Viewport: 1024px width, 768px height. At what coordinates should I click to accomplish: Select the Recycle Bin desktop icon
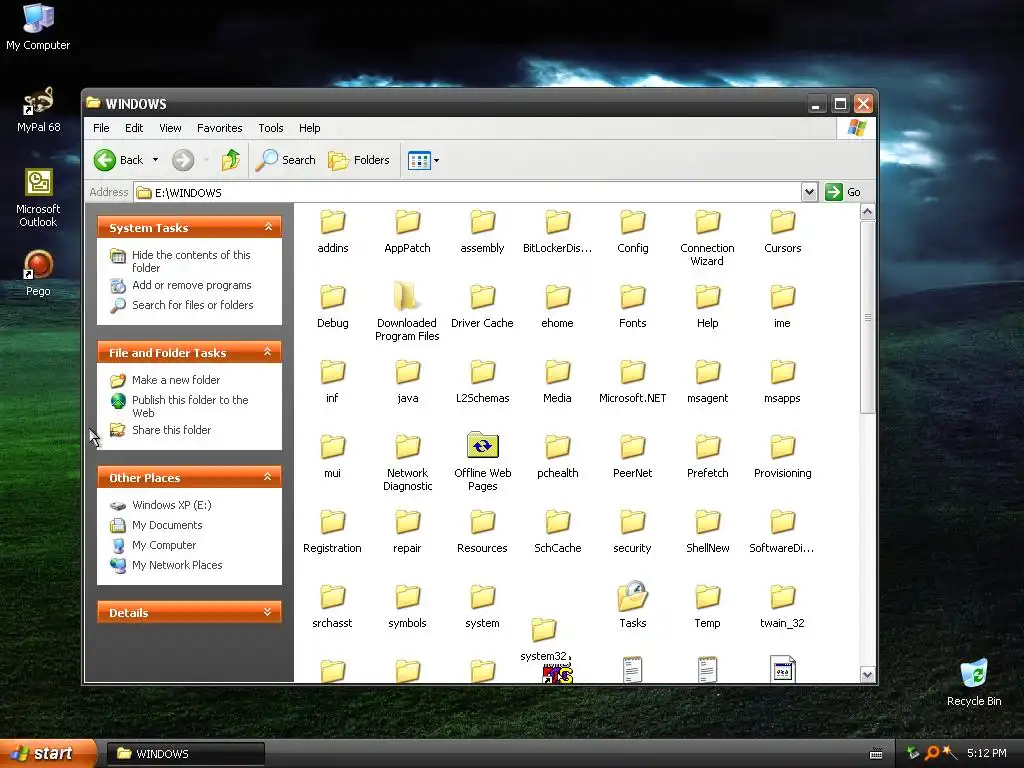[974, 682]
